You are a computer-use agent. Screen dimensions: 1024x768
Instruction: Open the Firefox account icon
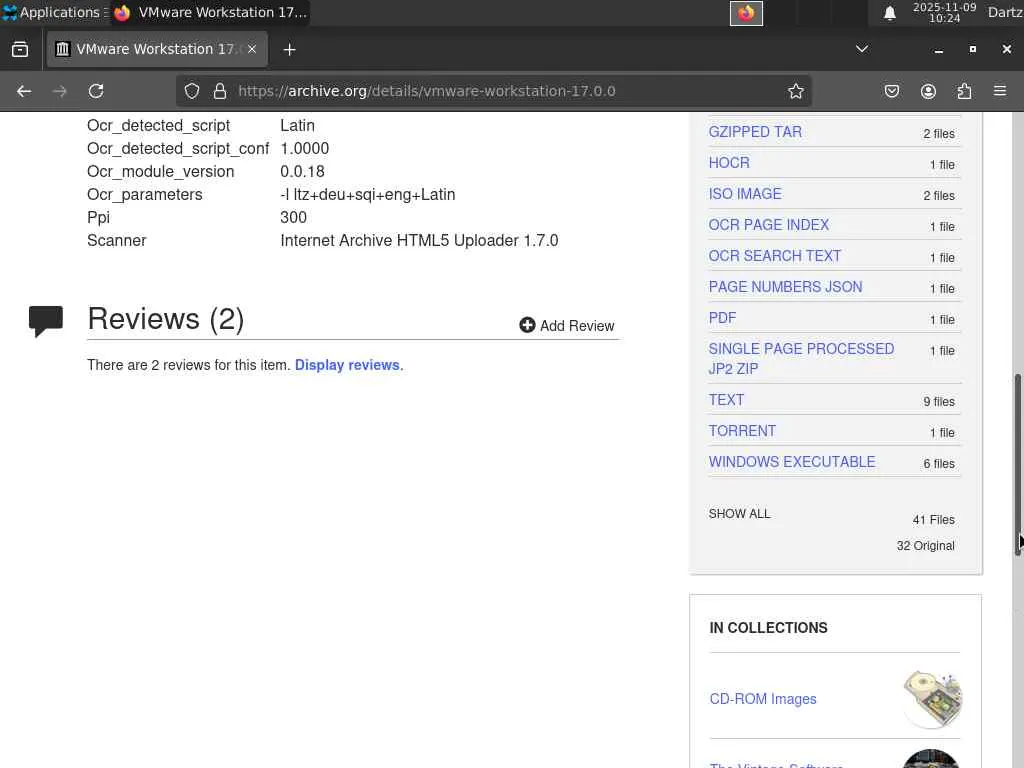pyautogui.click(x=928, y=91)
